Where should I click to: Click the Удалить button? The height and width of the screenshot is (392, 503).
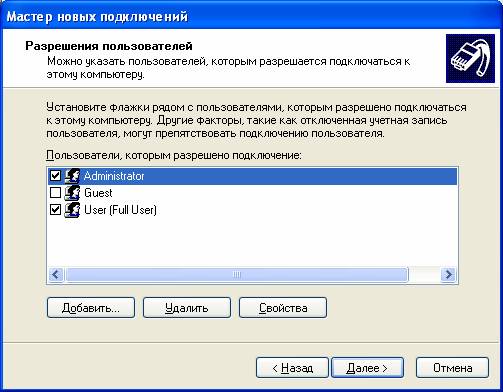point(187,308)
